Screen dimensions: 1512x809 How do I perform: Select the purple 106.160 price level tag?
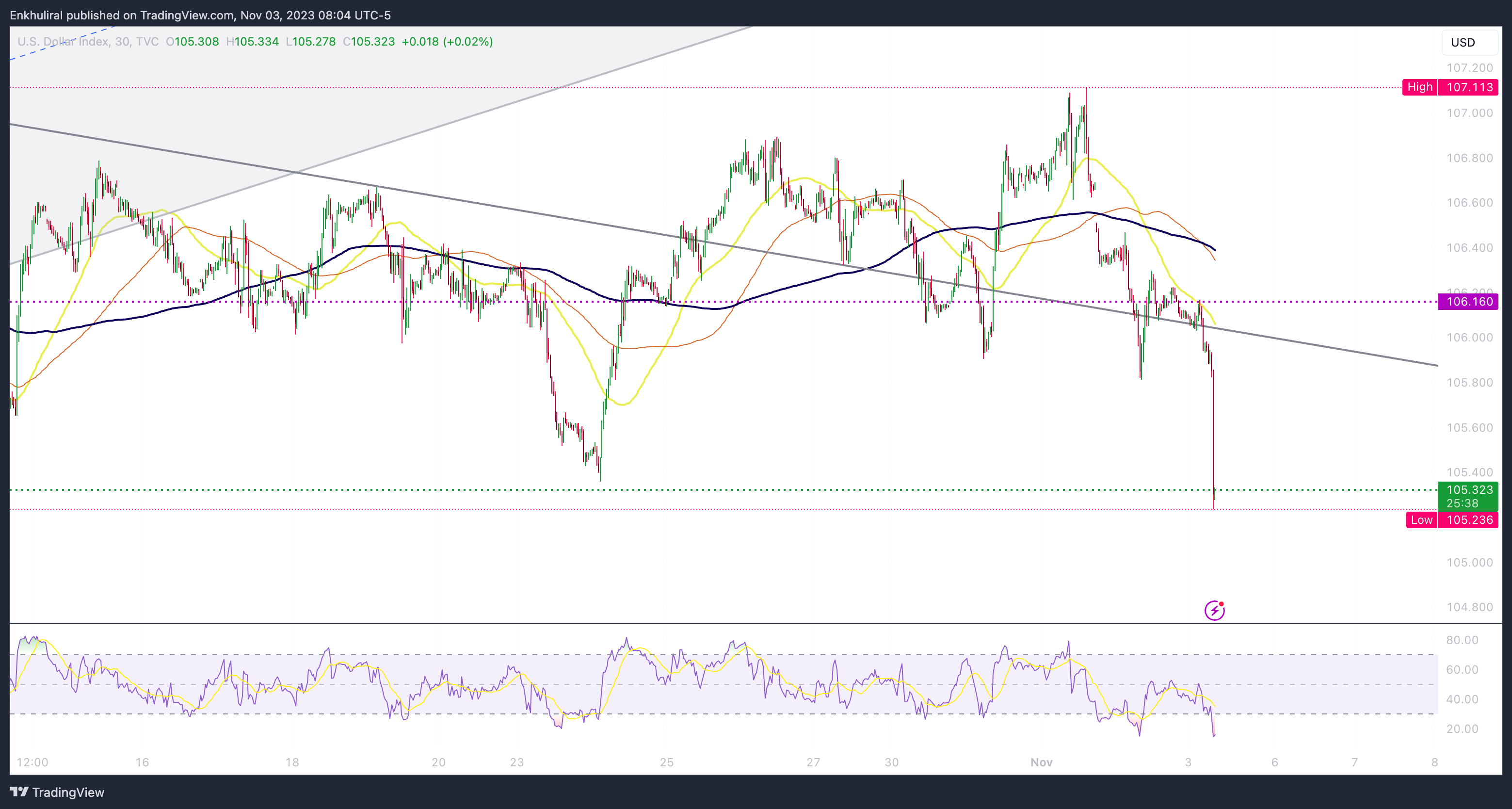(1468, 302)
